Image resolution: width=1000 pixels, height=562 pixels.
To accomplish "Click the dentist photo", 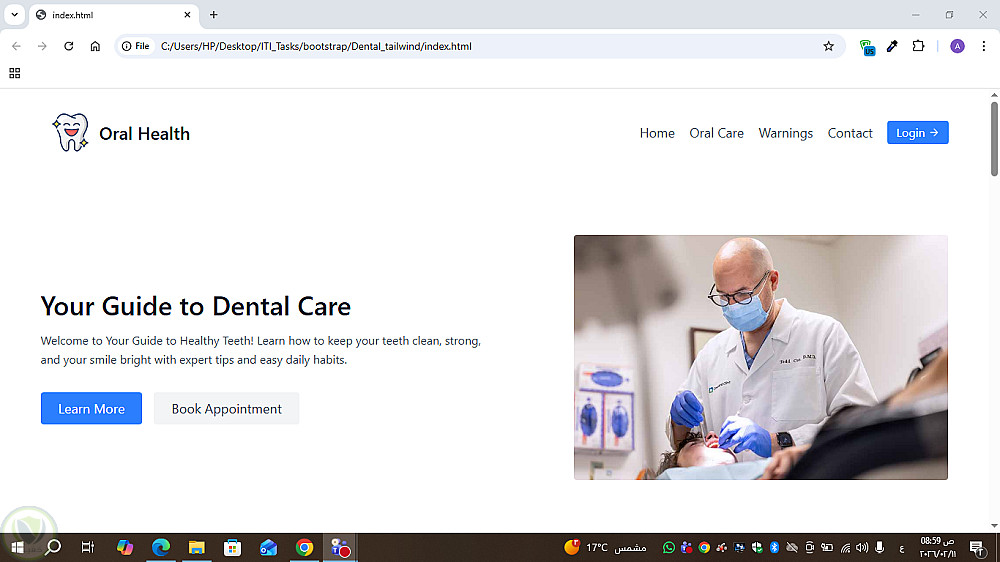I will point(760,357).
